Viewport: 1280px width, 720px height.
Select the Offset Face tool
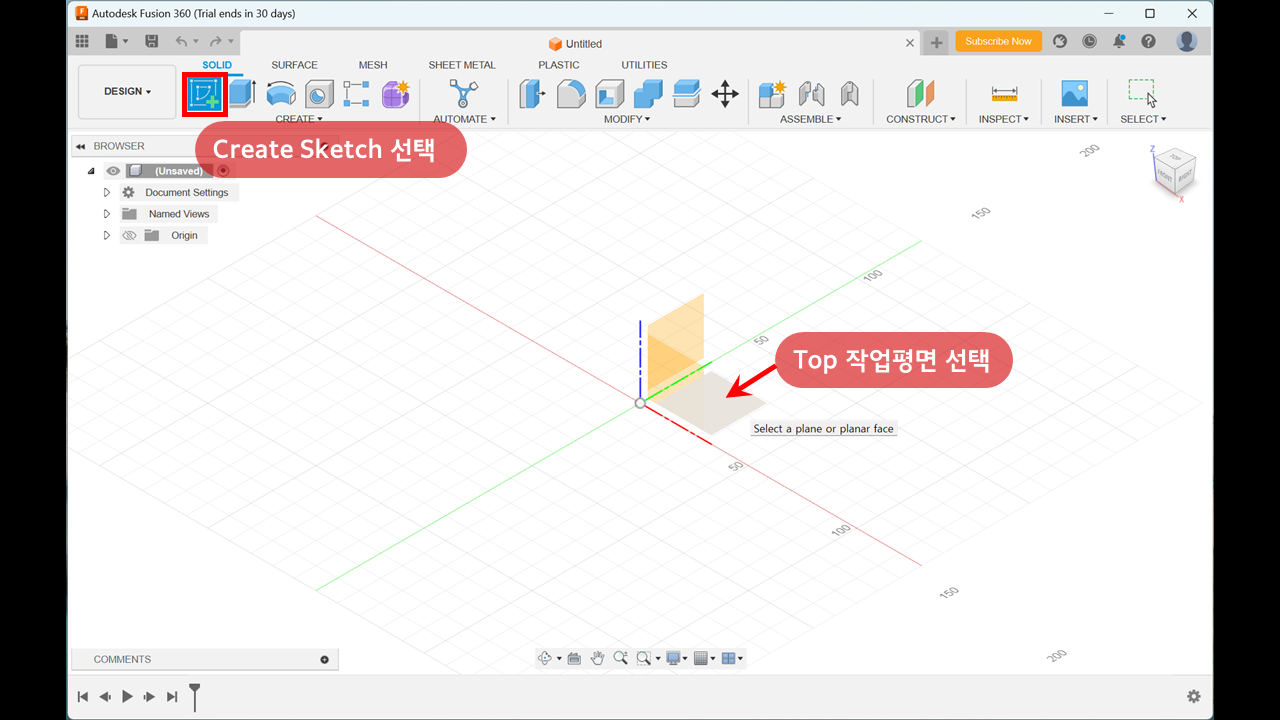686,94
